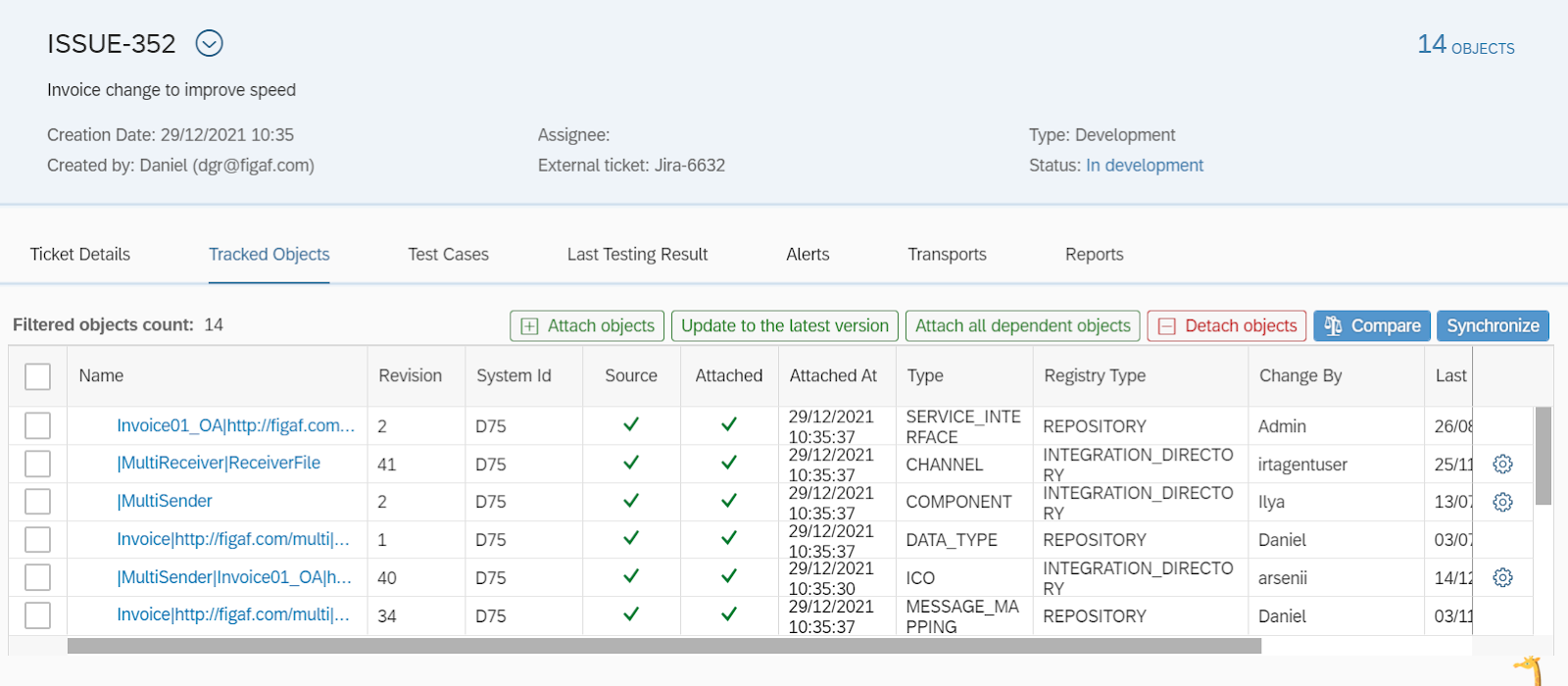Click Created by: Daniel (dgr@figaf.com) text
Screen dimensions: 1568x686
[180, 166]
